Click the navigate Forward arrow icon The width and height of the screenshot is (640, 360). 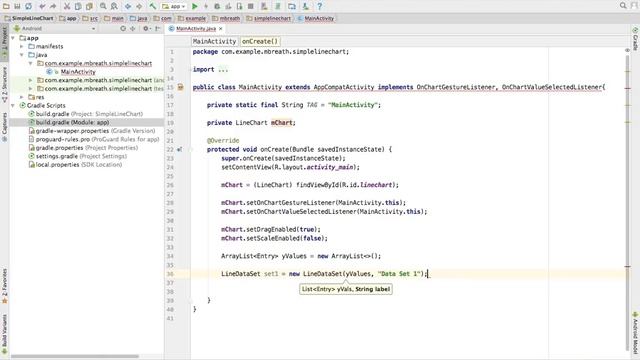tap(139, 6)
